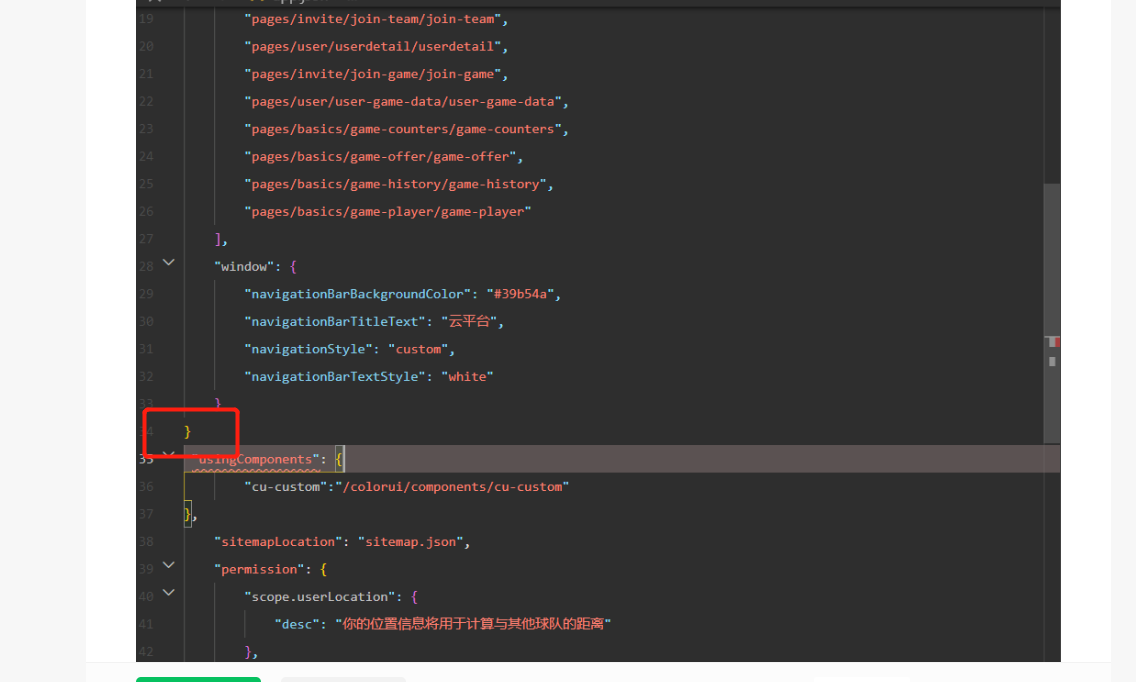Image resolution: width=1136 pixels, height=682 pixels.
Task: Click the "navigationStyle" key
Action: point(308,349)
